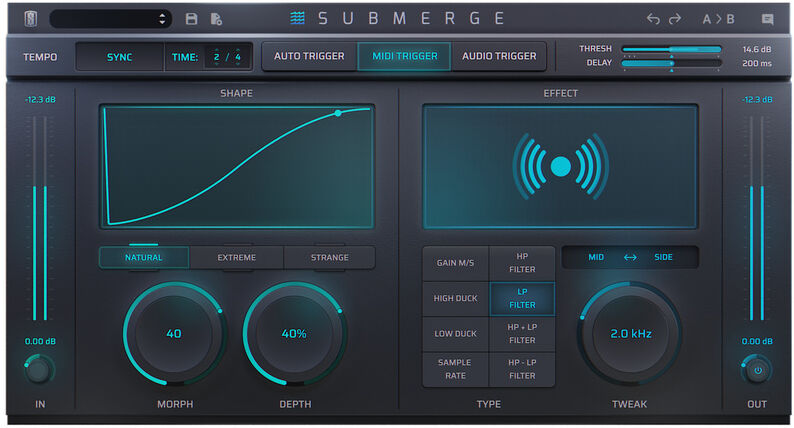Switch to MIDI Trigger mode

(405, 56)
